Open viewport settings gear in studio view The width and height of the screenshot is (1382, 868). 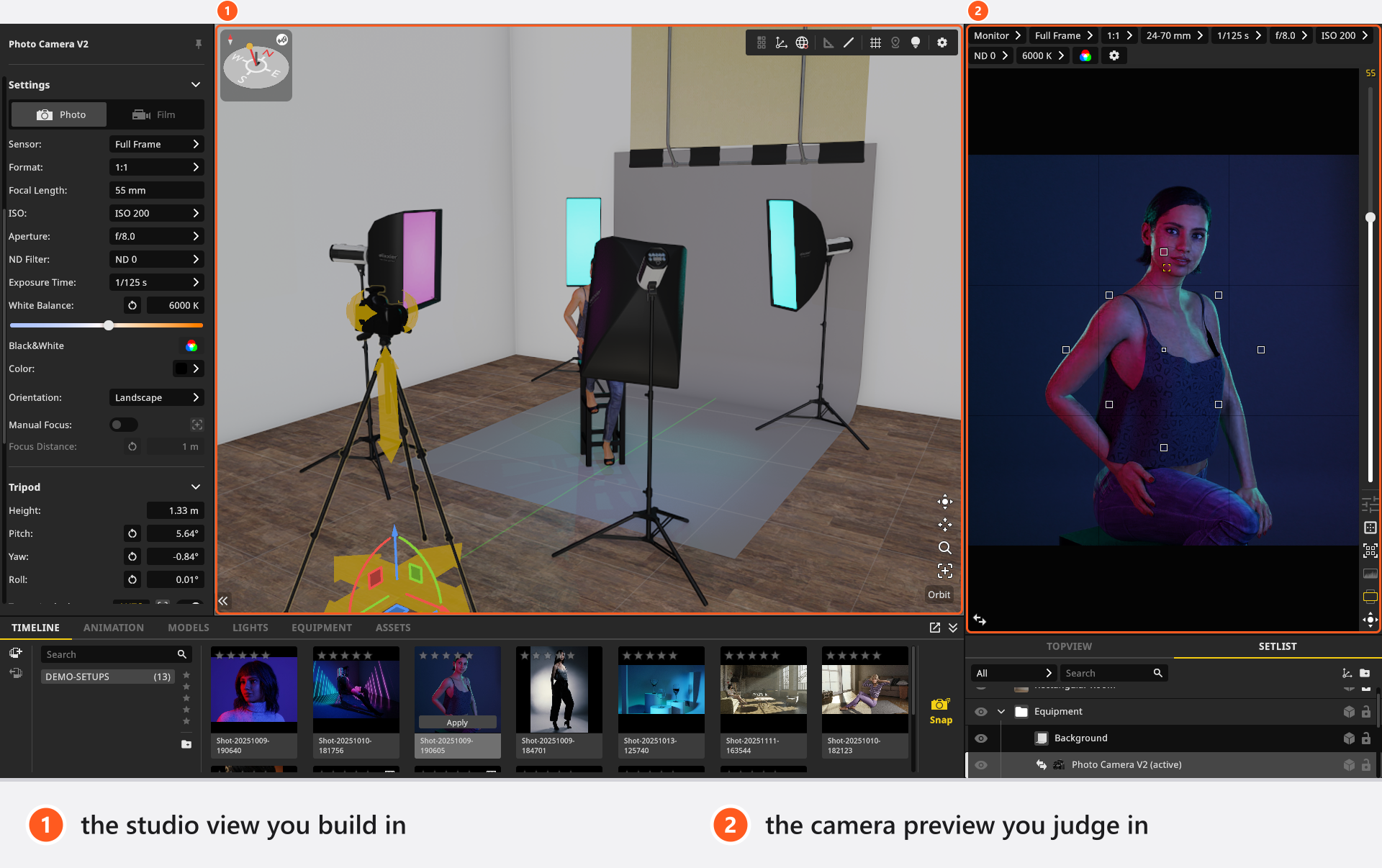click(x=942, y=42)
